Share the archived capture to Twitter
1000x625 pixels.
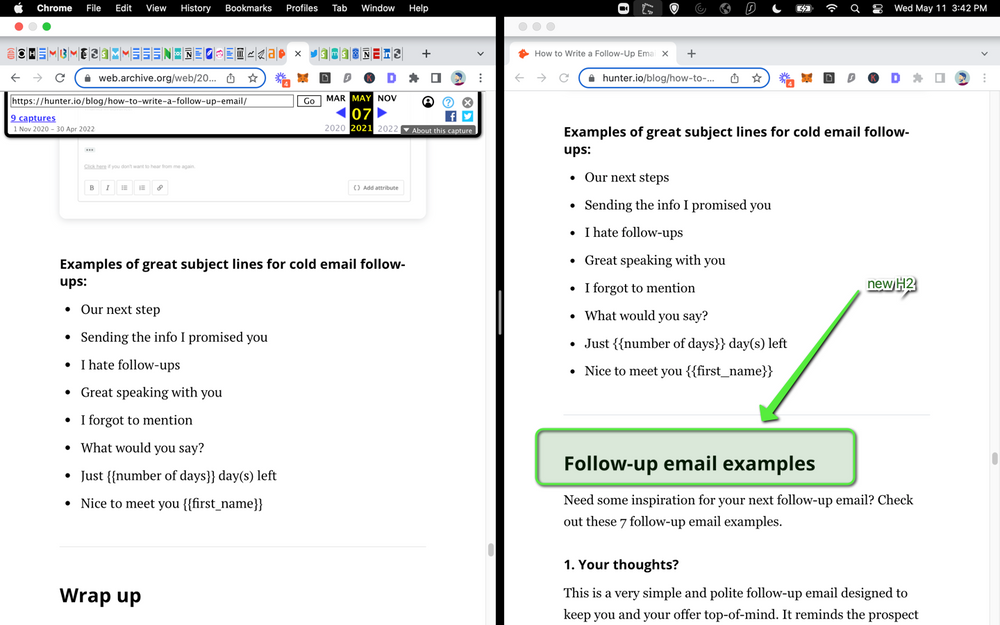pyautogui.click(x=467, y=116)
